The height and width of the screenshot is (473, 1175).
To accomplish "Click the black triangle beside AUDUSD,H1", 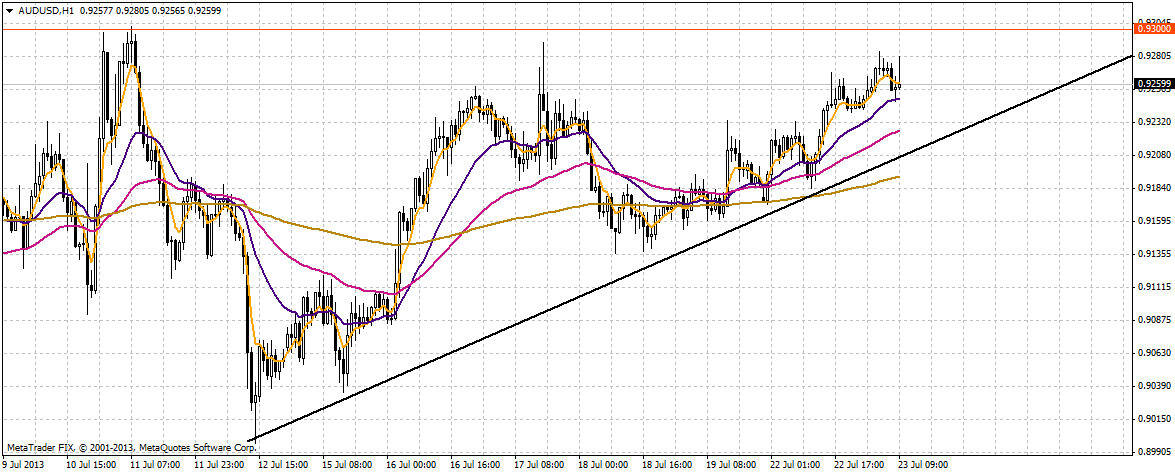I will point(7,9).
